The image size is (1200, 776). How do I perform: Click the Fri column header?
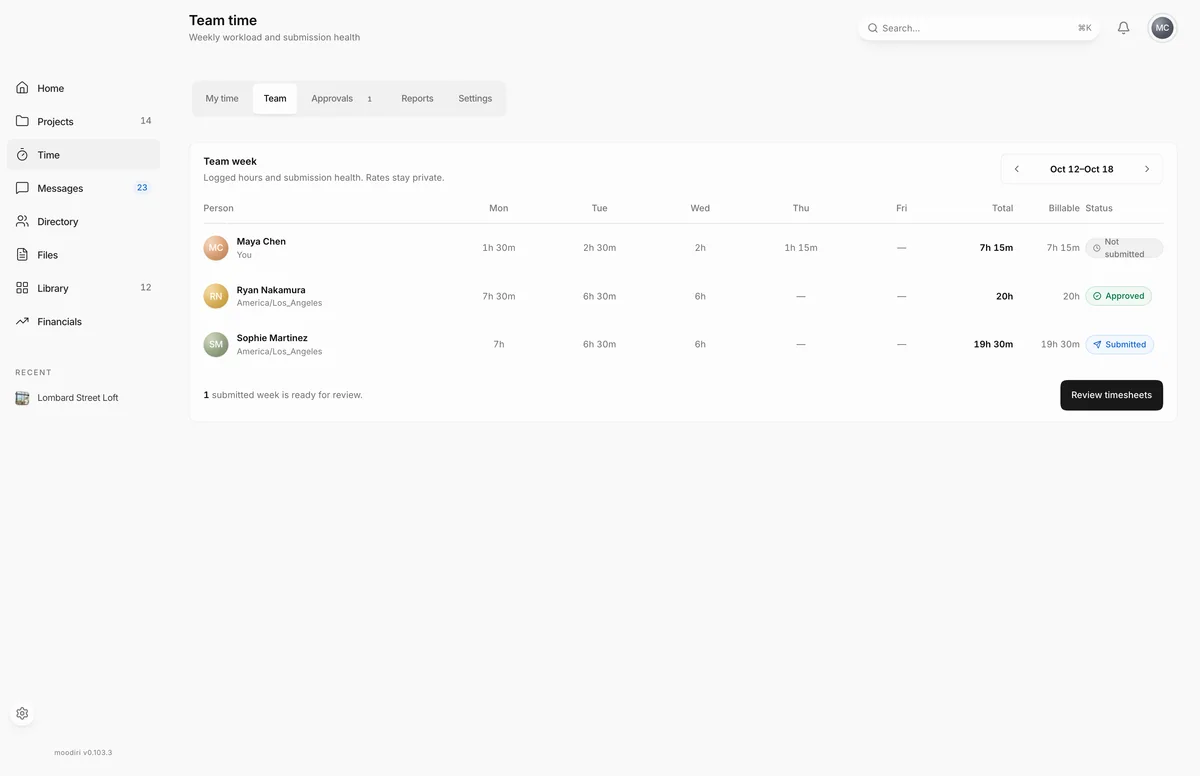click(901, 208)
